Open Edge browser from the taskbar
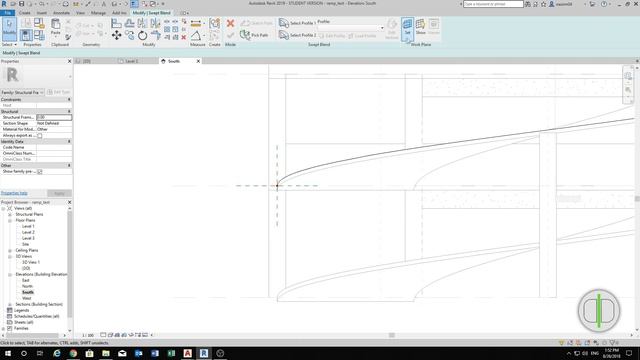This screenshot has width=640, height=360. [57, 353]
